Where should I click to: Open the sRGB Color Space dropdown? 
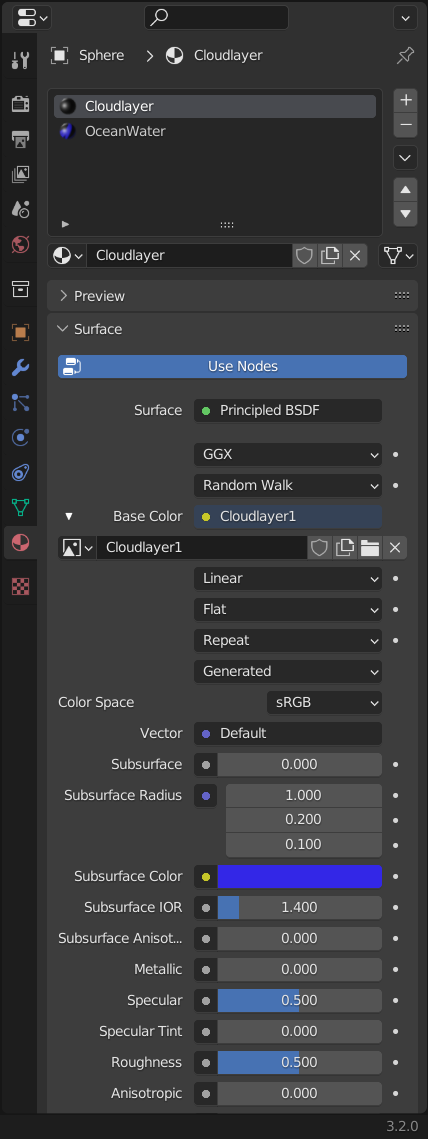(324, 702)
